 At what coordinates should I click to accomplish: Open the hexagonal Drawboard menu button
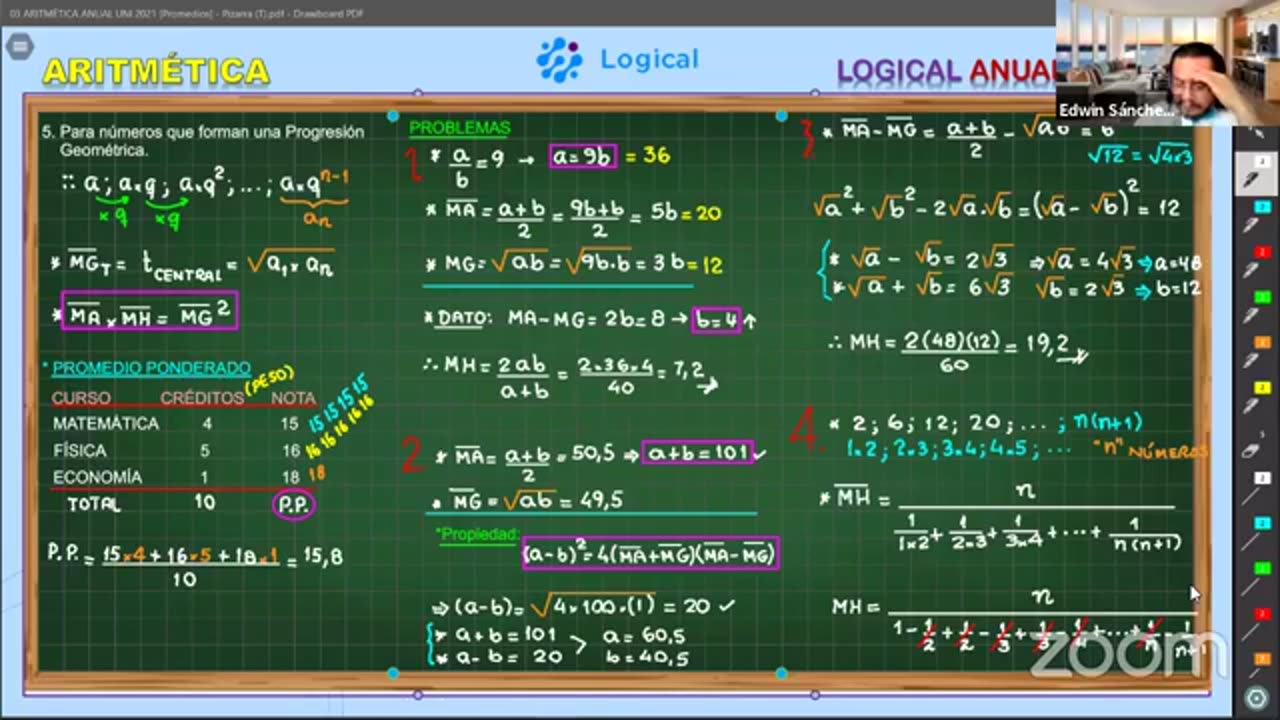(19, 46)
